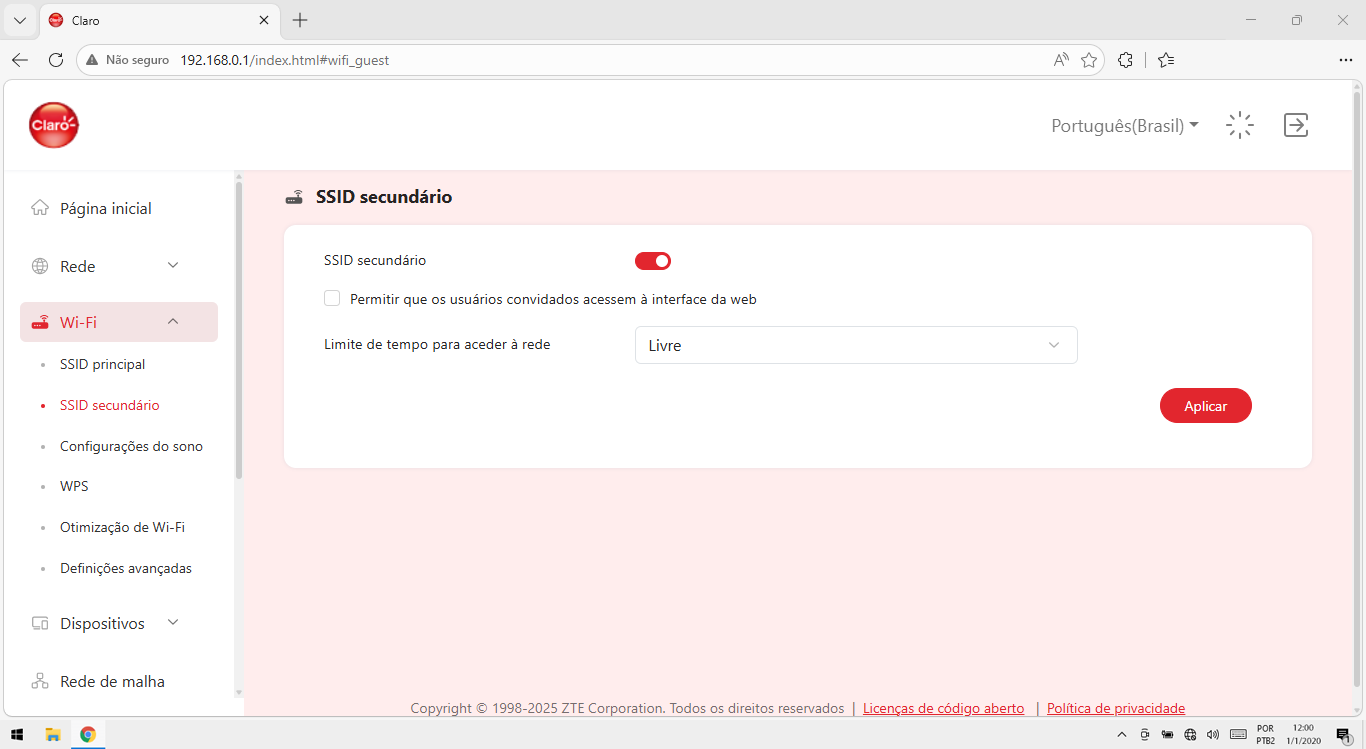Open the Limite de tempo dropdown showing Livre
The height and width of the screenshot is (749, 1366).
click(856, 345)
